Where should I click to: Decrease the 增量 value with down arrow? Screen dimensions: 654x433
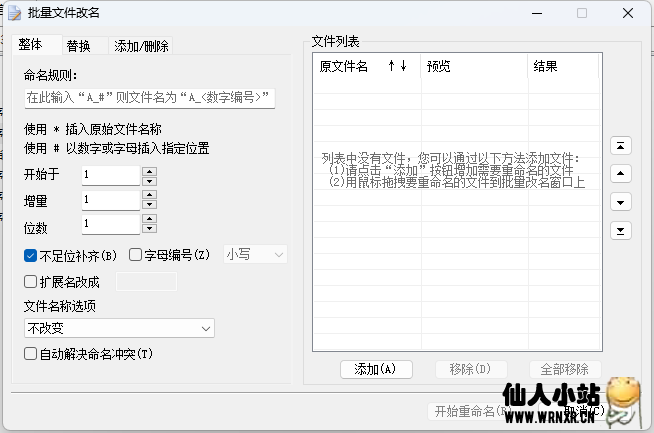[x=149, y=204]
